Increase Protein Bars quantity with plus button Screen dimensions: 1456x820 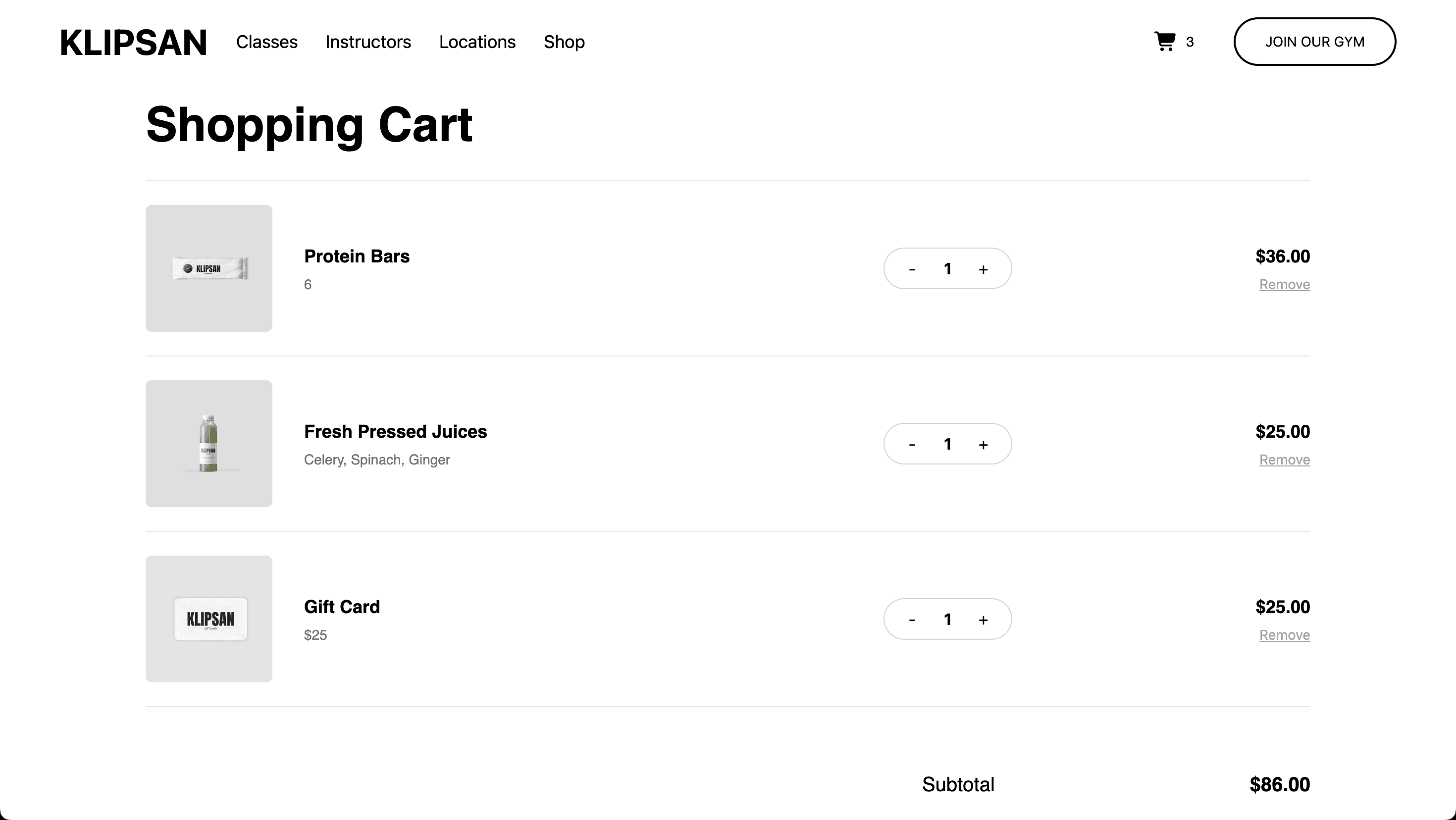point(984,268)
